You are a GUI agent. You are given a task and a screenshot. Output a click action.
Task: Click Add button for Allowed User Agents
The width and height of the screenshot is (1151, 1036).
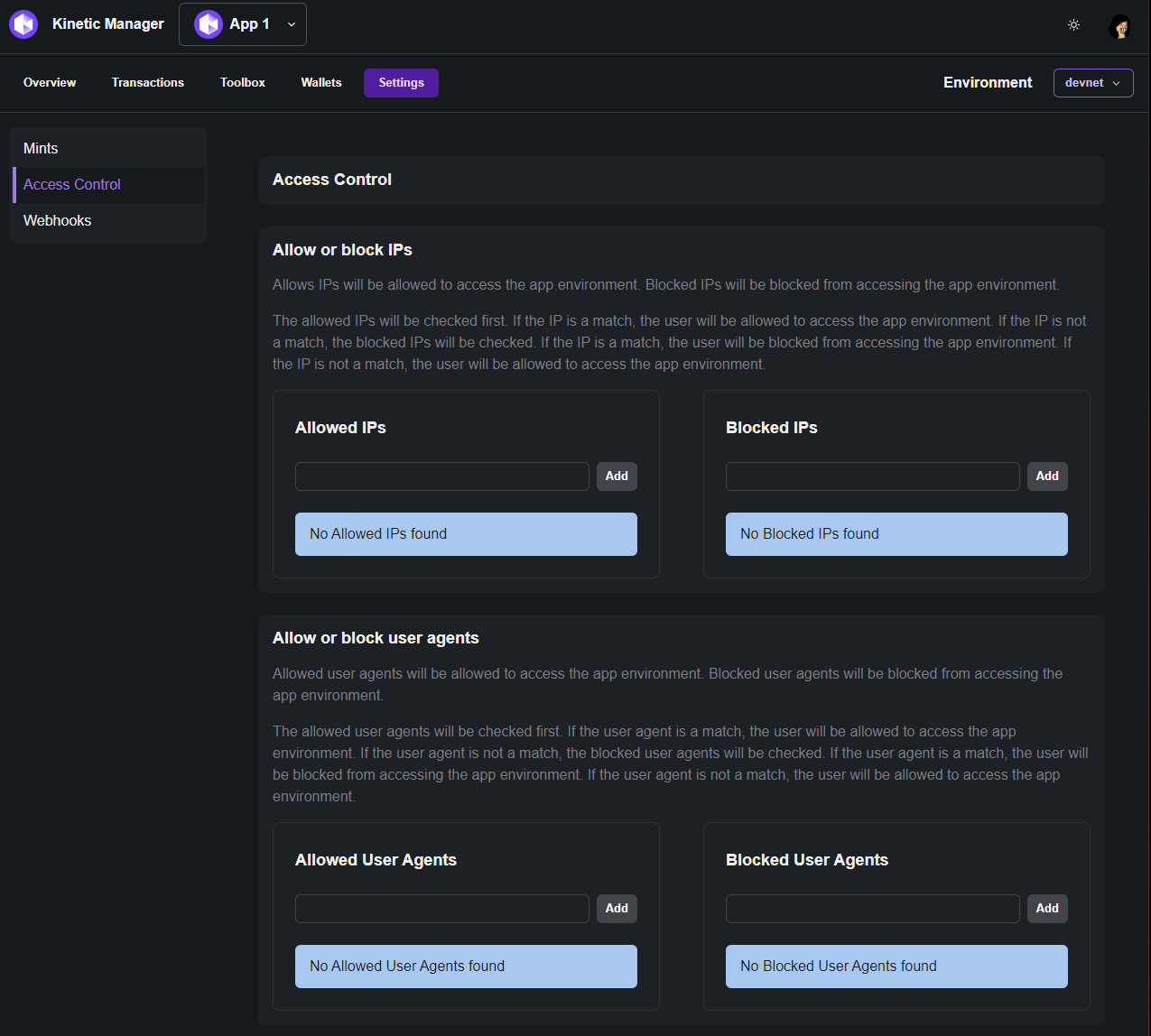(617, 909)
